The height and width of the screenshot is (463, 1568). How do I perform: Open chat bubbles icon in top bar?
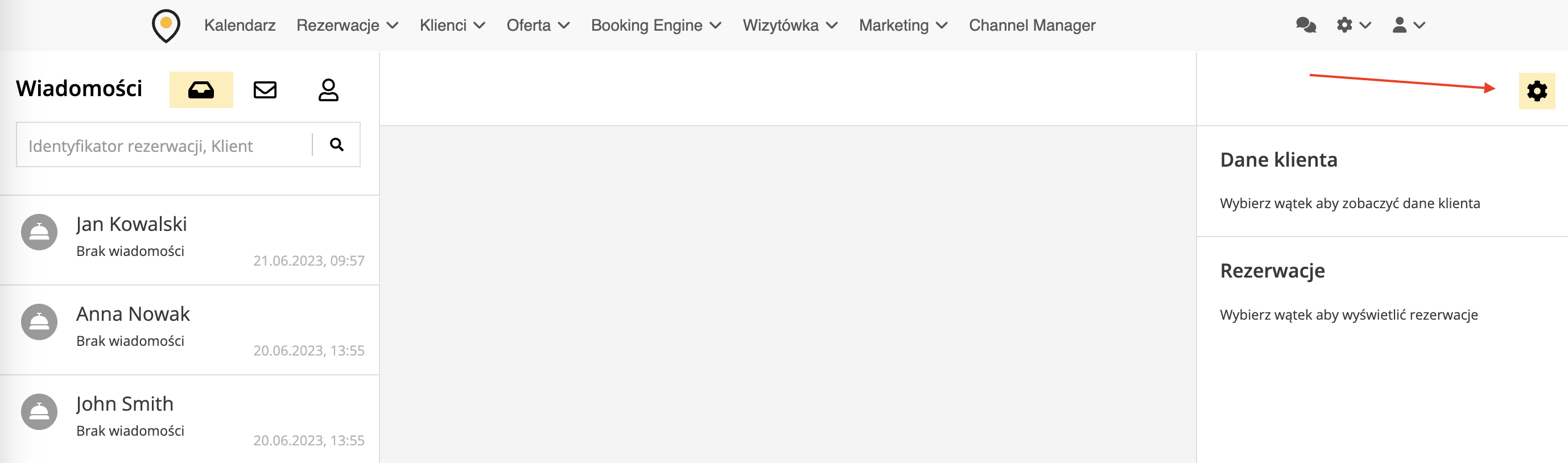(x=1306, y=26)
